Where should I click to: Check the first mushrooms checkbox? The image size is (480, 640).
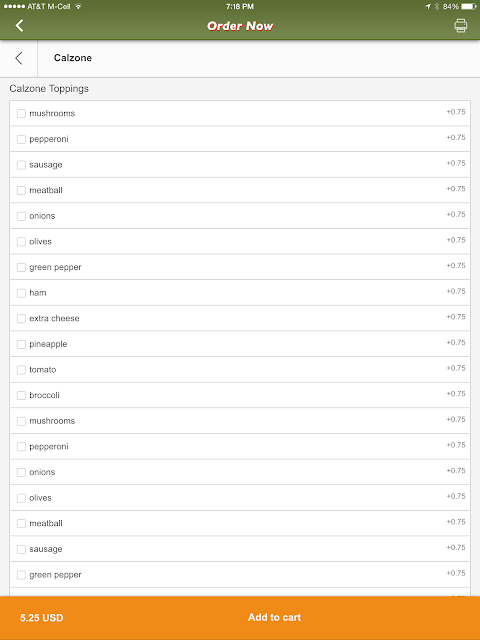click(x=21, y=113)
